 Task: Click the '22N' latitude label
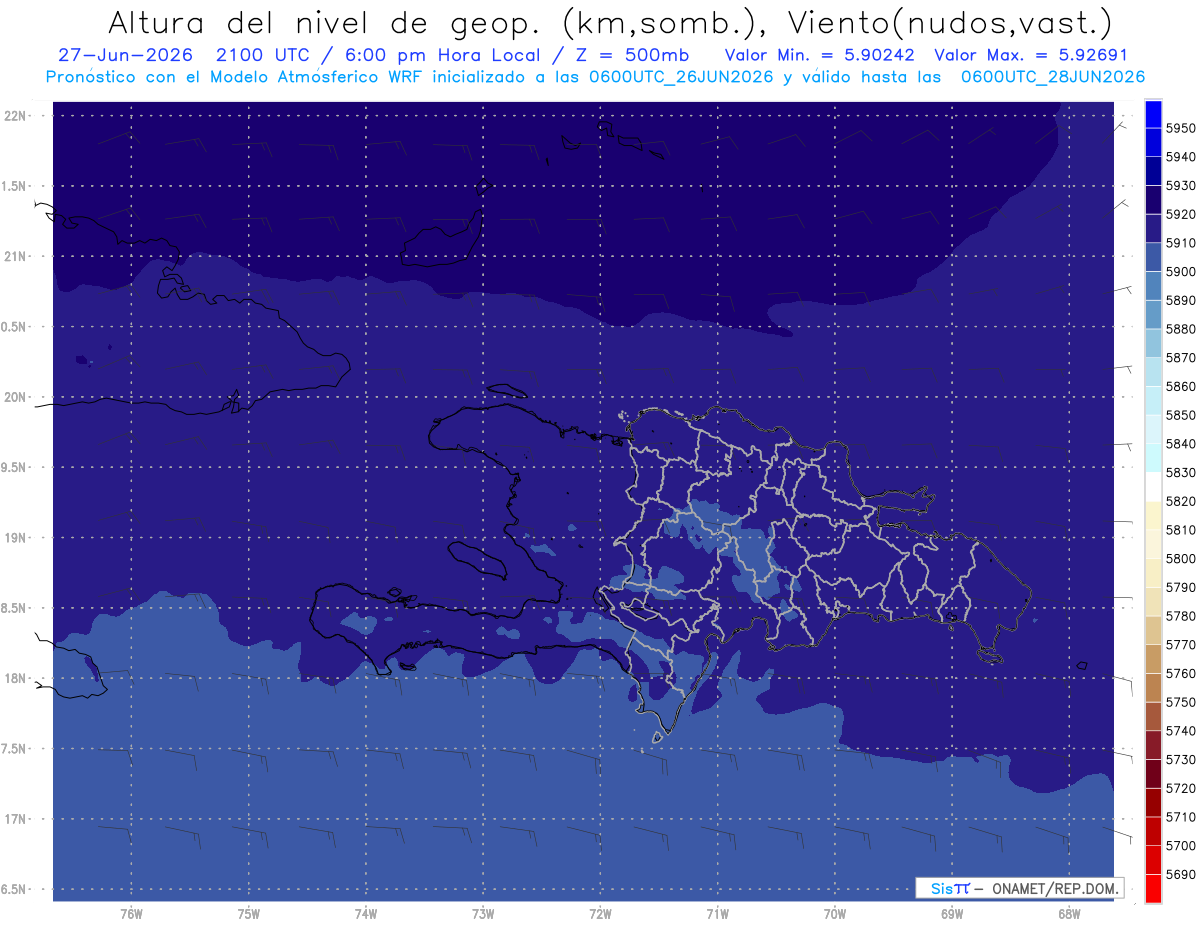point(16,115)
